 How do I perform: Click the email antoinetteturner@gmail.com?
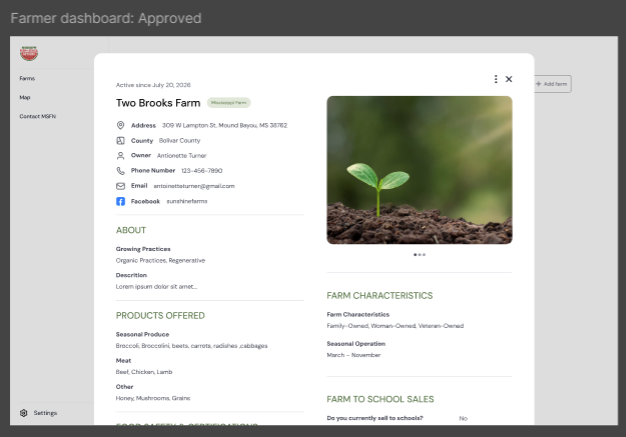coord(194,186)
